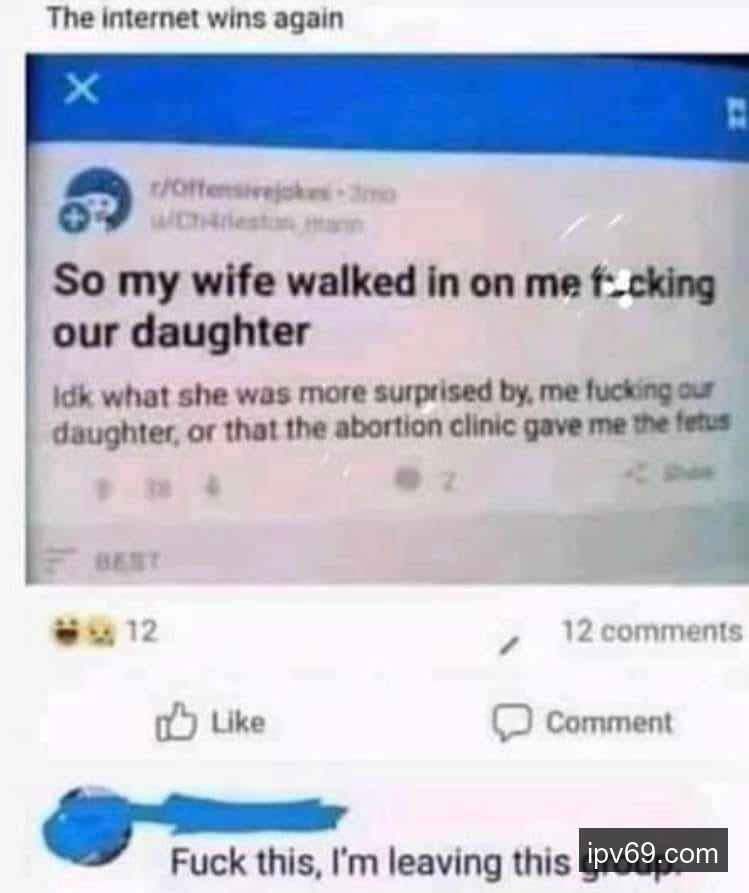Expand the BEST comment sort dropdown

(104, 559)
